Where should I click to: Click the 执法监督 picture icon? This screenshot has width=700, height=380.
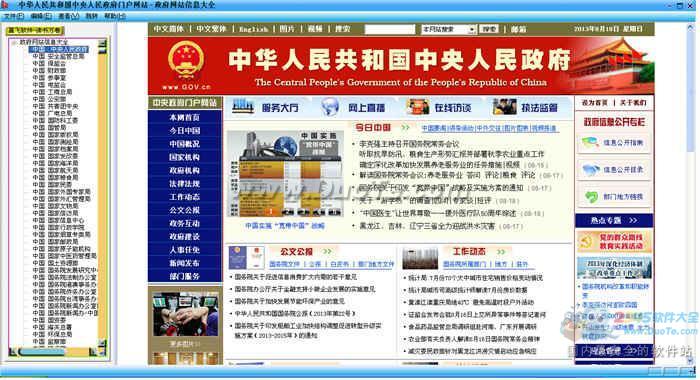(x=504, y=107)
